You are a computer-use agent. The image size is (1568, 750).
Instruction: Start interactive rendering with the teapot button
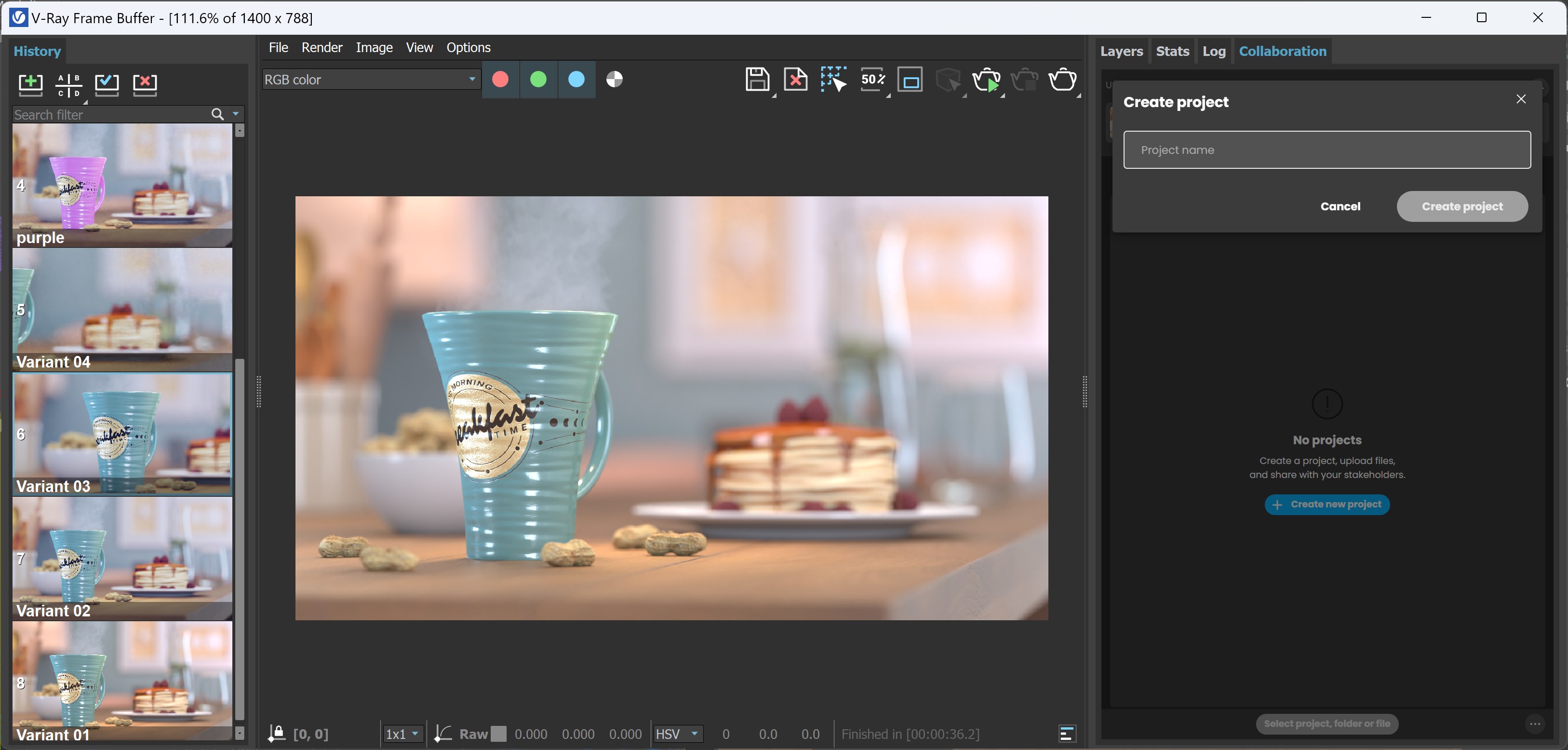(x=987, y=80)
